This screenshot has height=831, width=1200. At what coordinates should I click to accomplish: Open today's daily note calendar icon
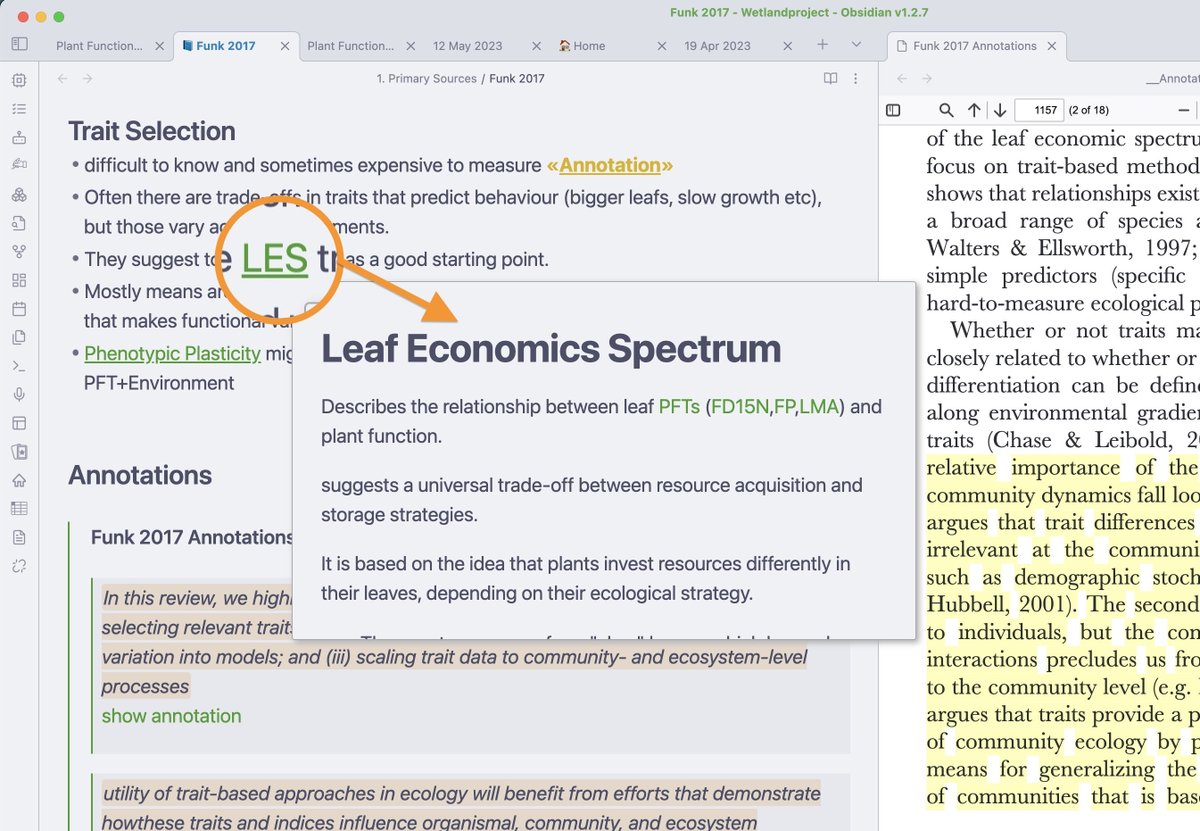tap(19, 309)
